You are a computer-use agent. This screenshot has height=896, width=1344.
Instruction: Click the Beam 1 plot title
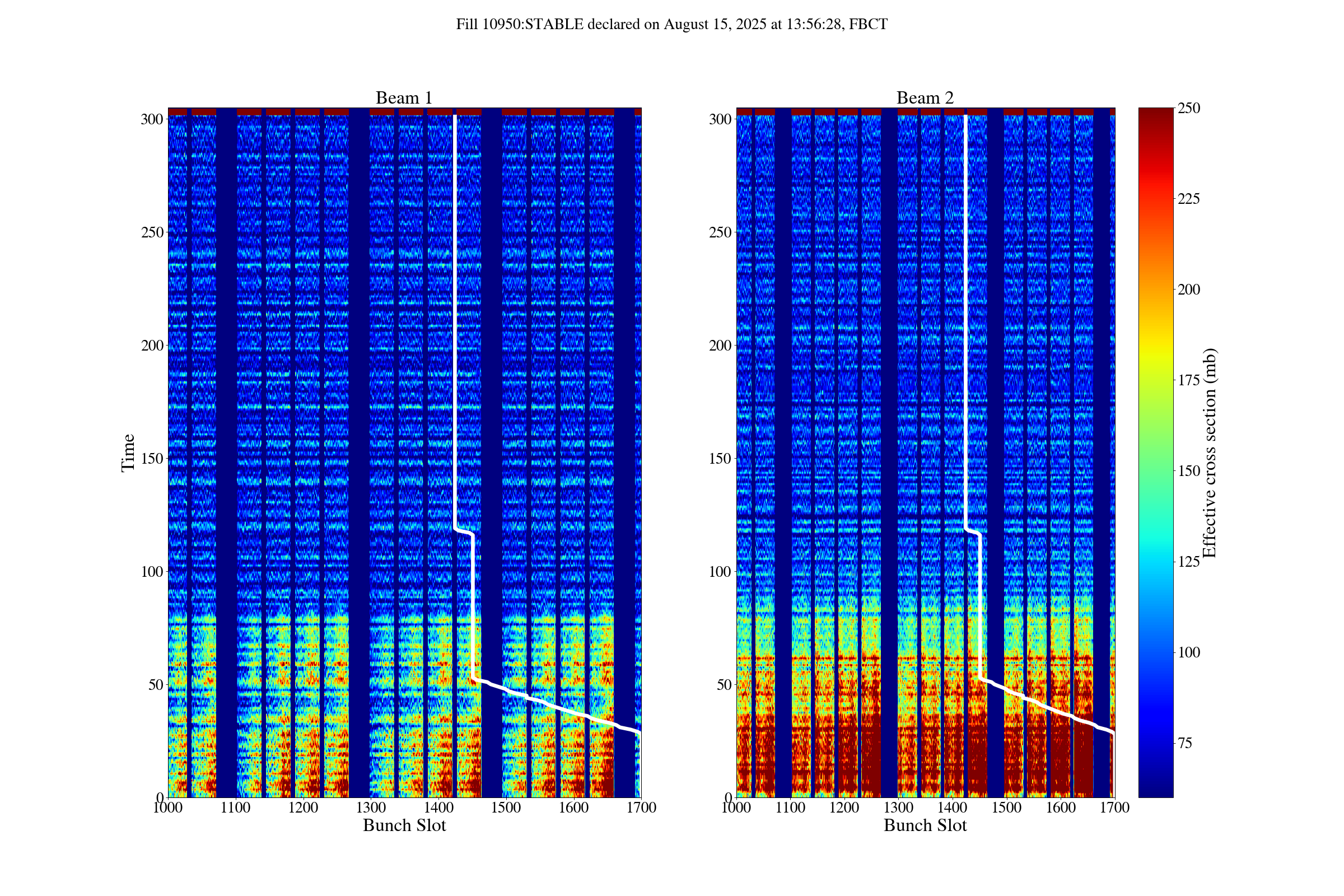click(x=403, y=99)
